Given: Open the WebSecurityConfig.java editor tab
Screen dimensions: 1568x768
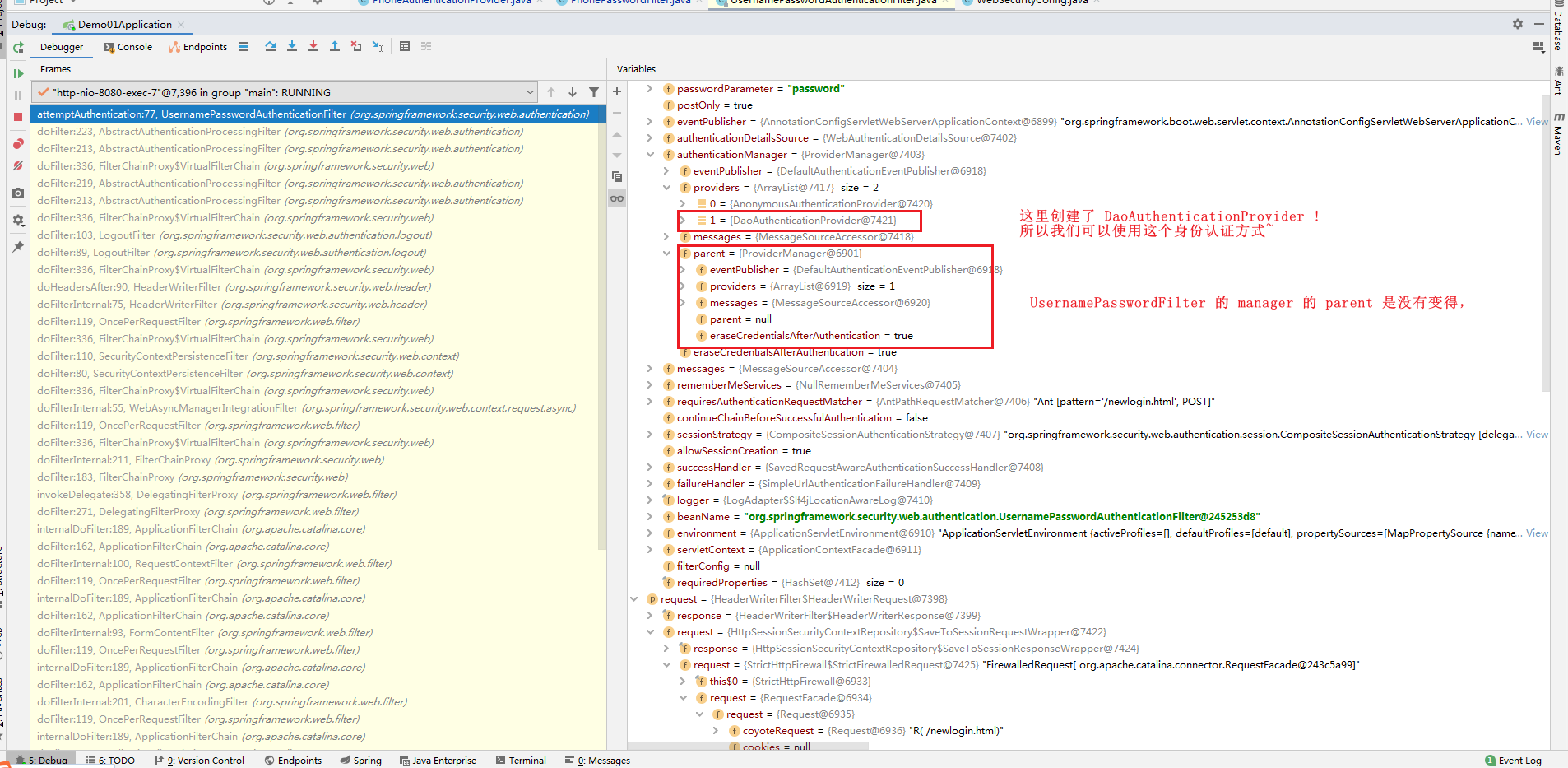Looking at the screenshot, I should (1031, 2).
